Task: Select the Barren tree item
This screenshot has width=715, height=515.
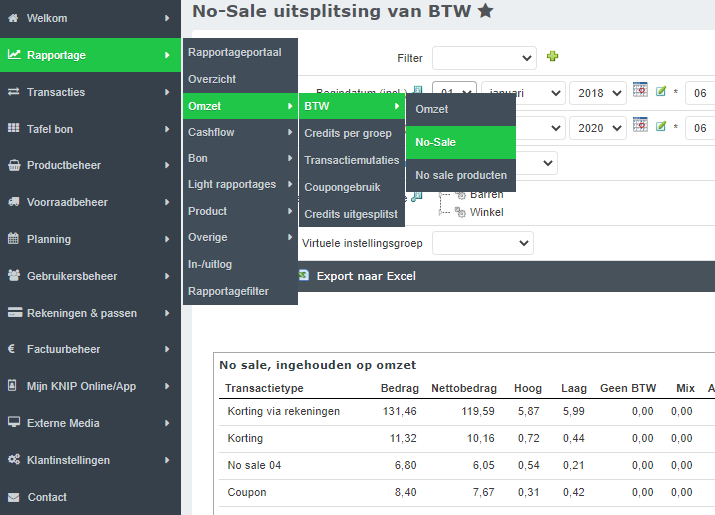Action: point(486,196)
